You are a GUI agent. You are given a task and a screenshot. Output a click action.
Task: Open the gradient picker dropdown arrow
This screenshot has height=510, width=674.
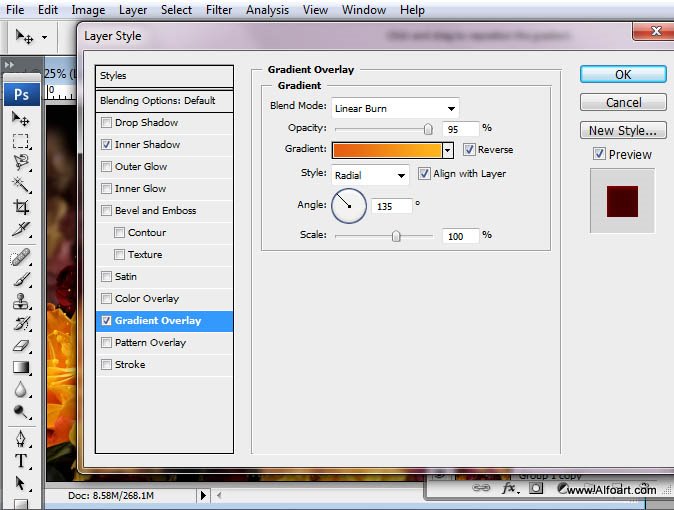coord(447,151)
